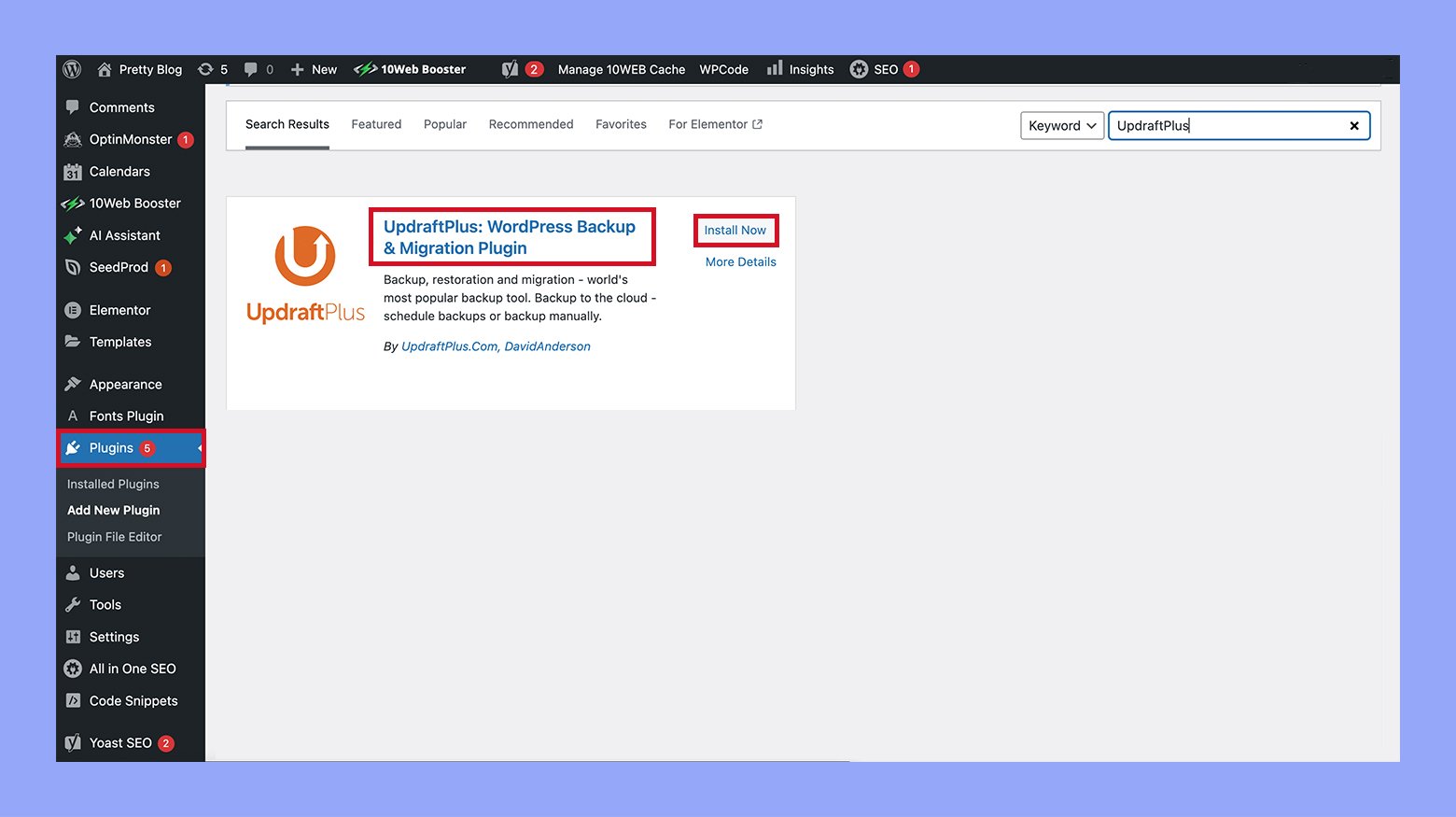Open the SEO gear icon in the admin bar
The height and width of the screenshot is (817, 1456).
pos(859,69)
